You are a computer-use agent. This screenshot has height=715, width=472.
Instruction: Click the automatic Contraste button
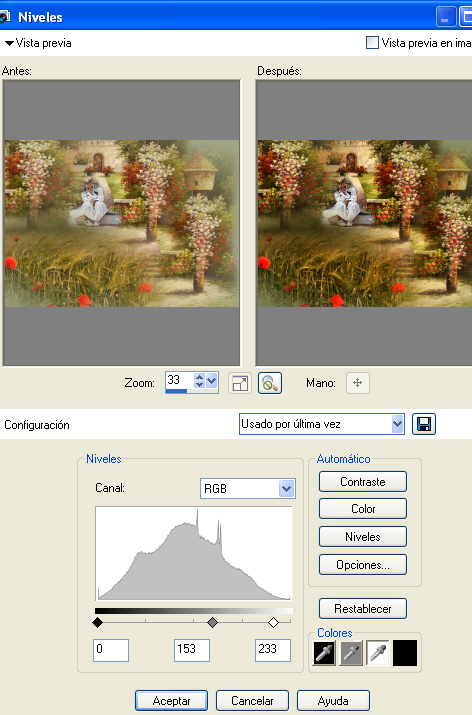click(363, 482)
